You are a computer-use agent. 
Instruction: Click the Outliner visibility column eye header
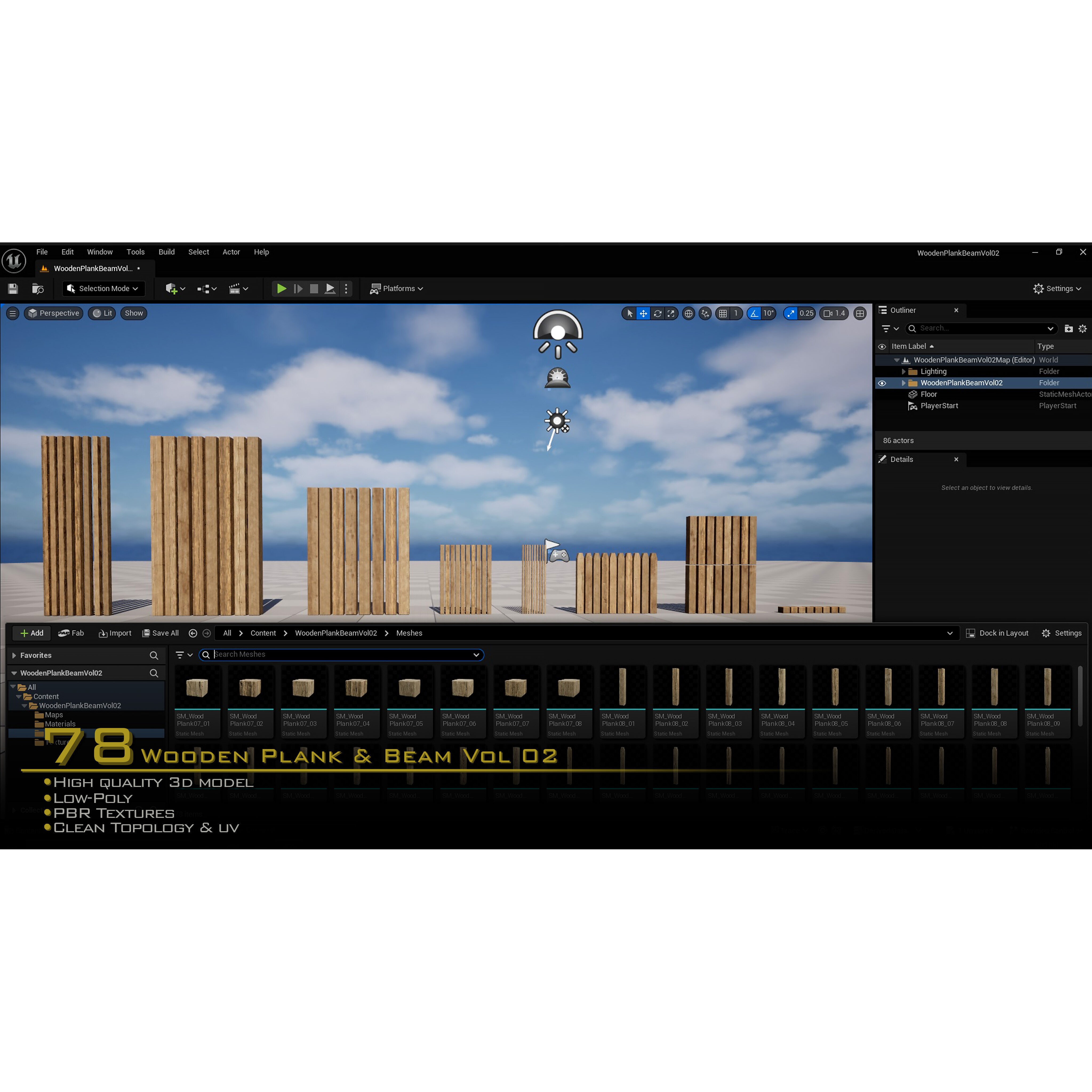(882, 346)
